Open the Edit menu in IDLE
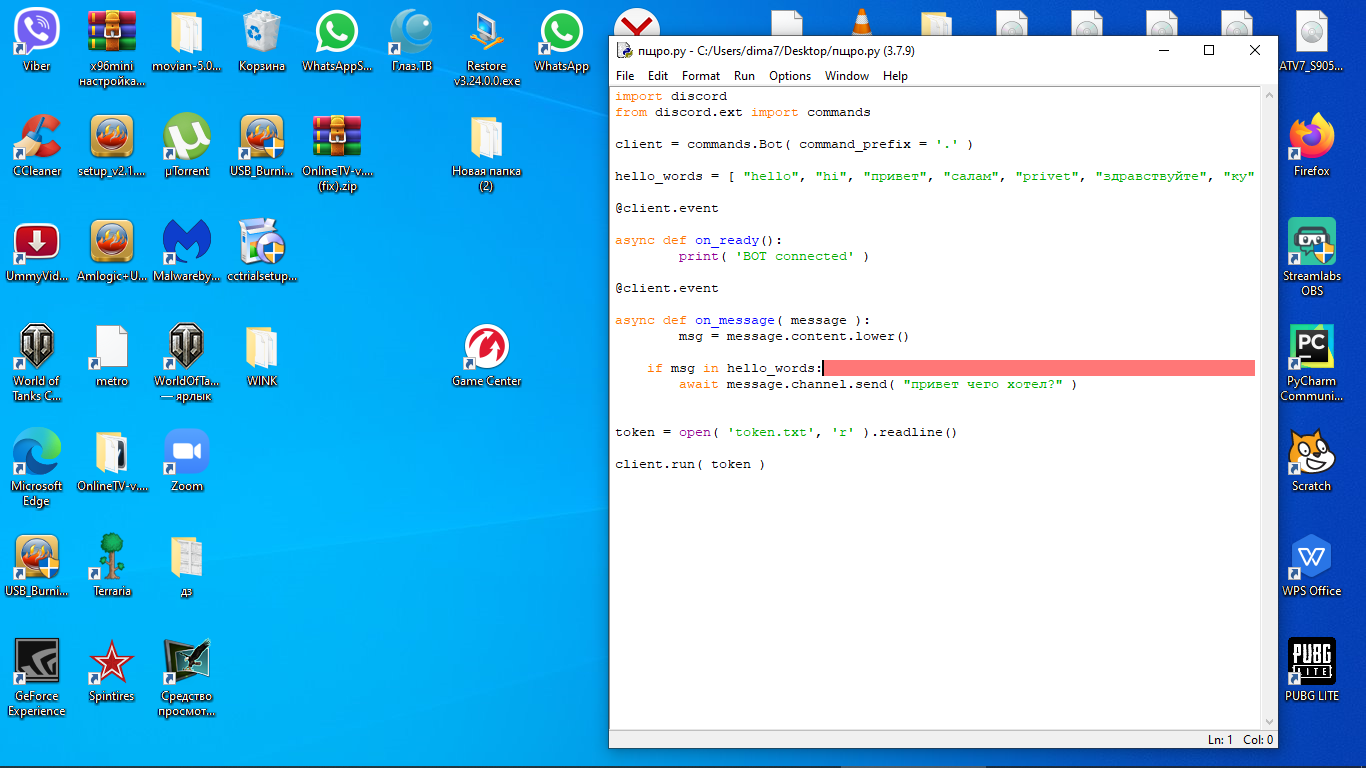Screen dimensions: 1366x768 tap(658, 76)
